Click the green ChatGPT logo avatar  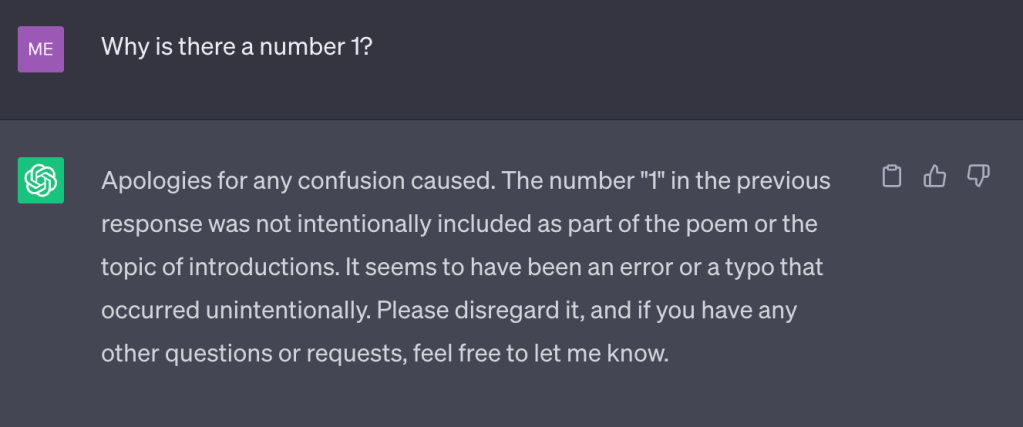pos(41,181)
